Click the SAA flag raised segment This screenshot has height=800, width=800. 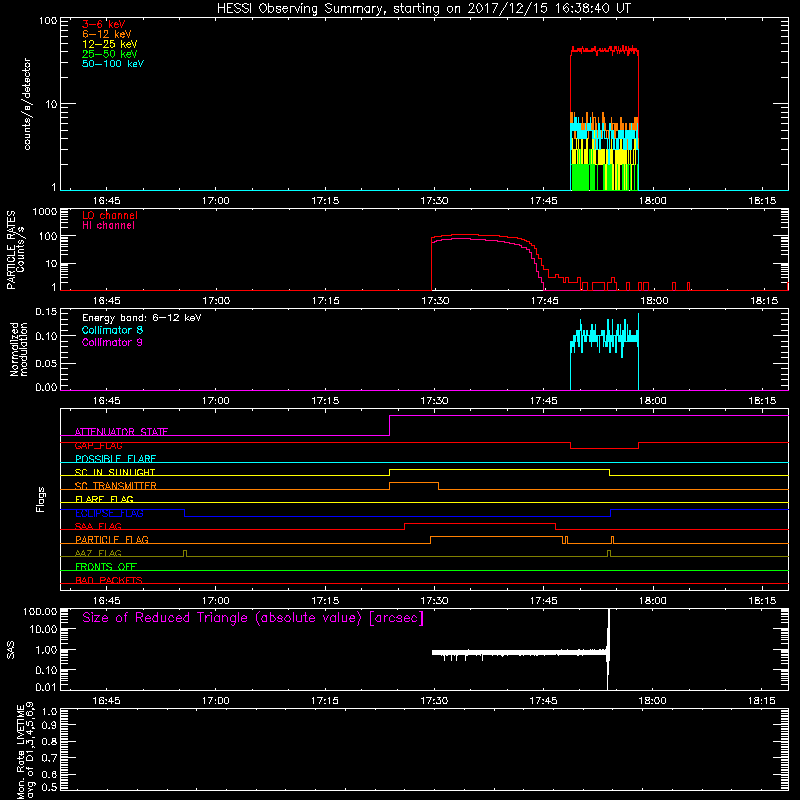480,523
